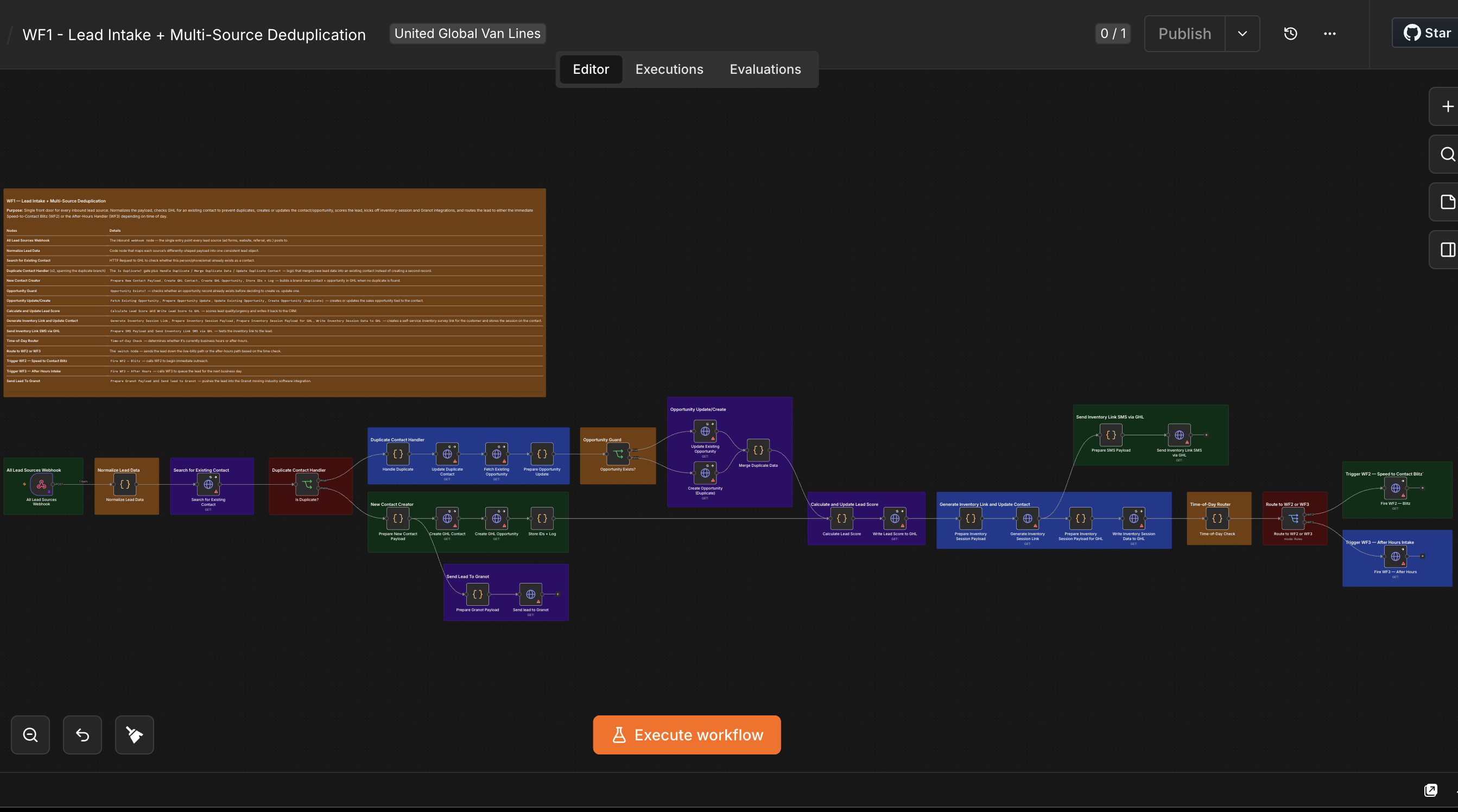Screen dimensions: 1458x812
Task: Click New Contact Creator sticky title
Action: [x=392, y=504]
